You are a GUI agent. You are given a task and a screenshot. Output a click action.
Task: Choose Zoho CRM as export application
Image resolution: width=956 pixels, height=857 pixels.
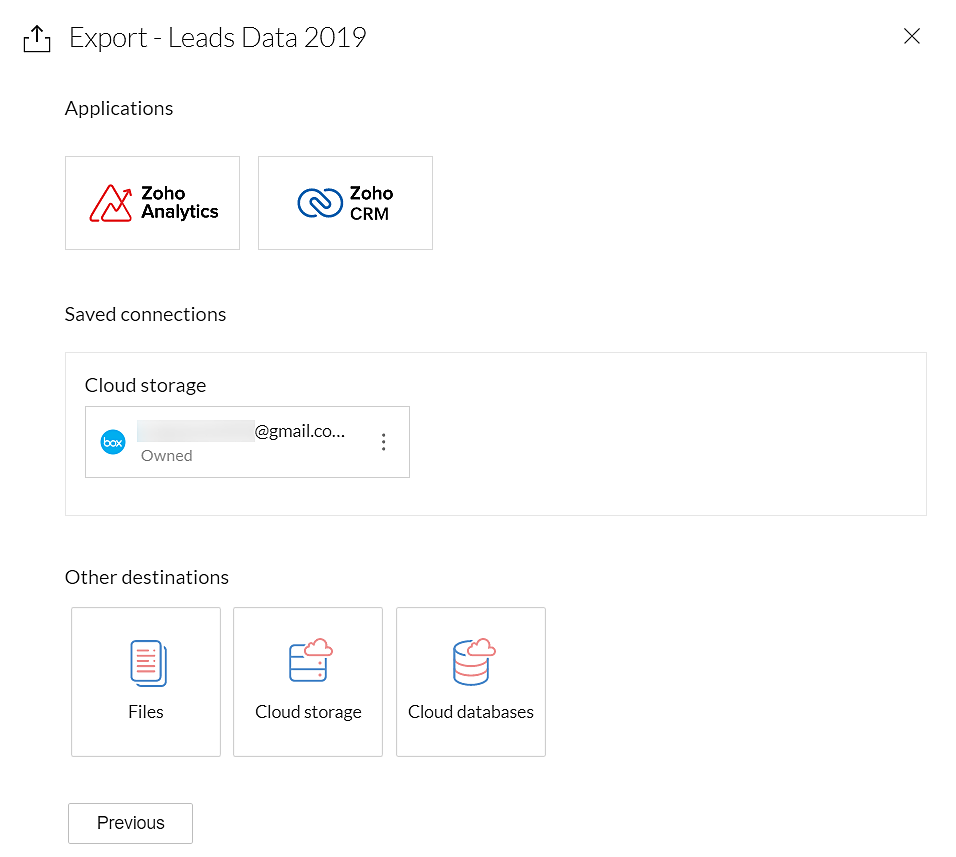[345, 203]
